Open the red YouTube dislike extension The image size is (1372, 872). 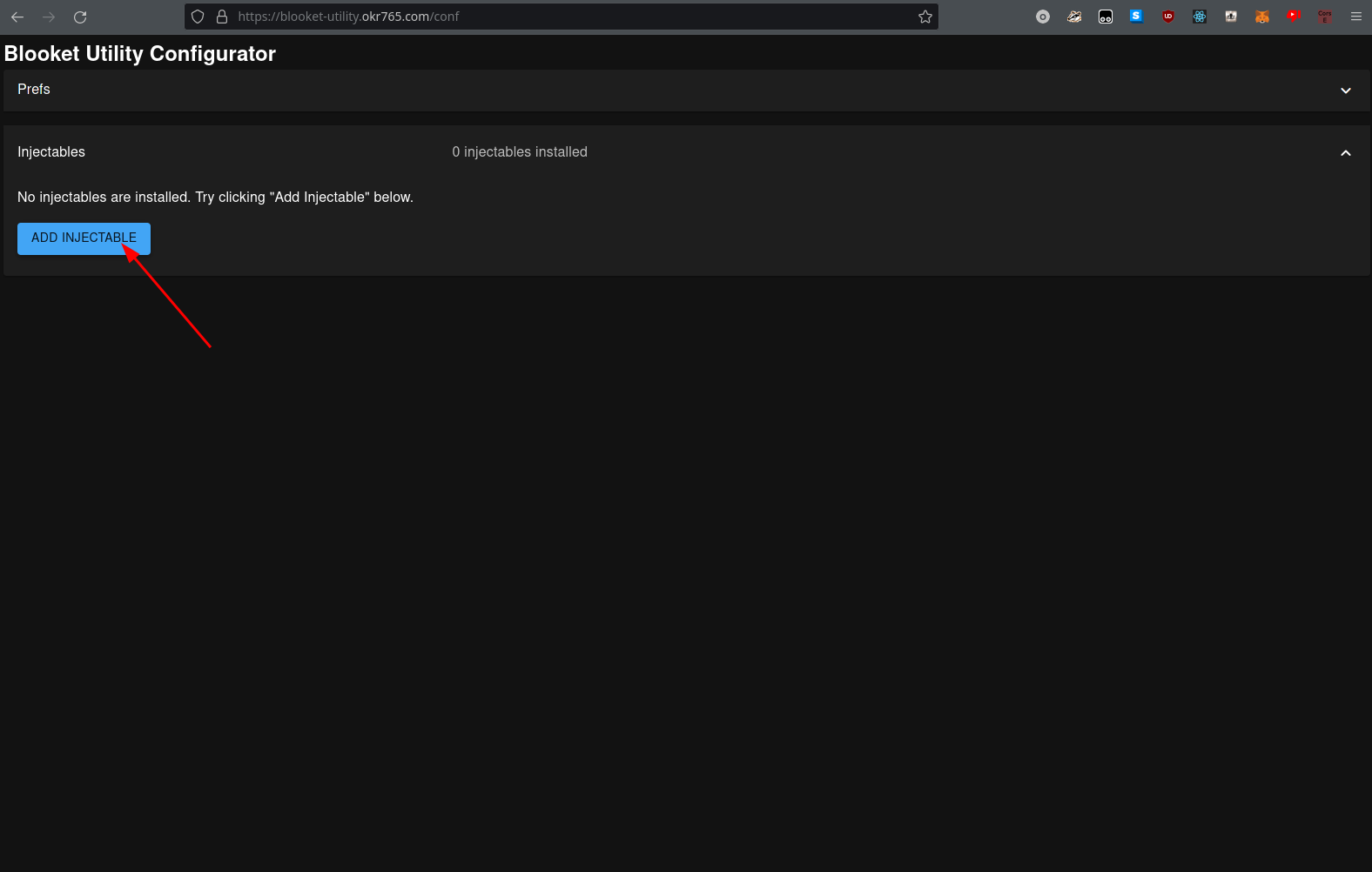[x=1294, y=17]
